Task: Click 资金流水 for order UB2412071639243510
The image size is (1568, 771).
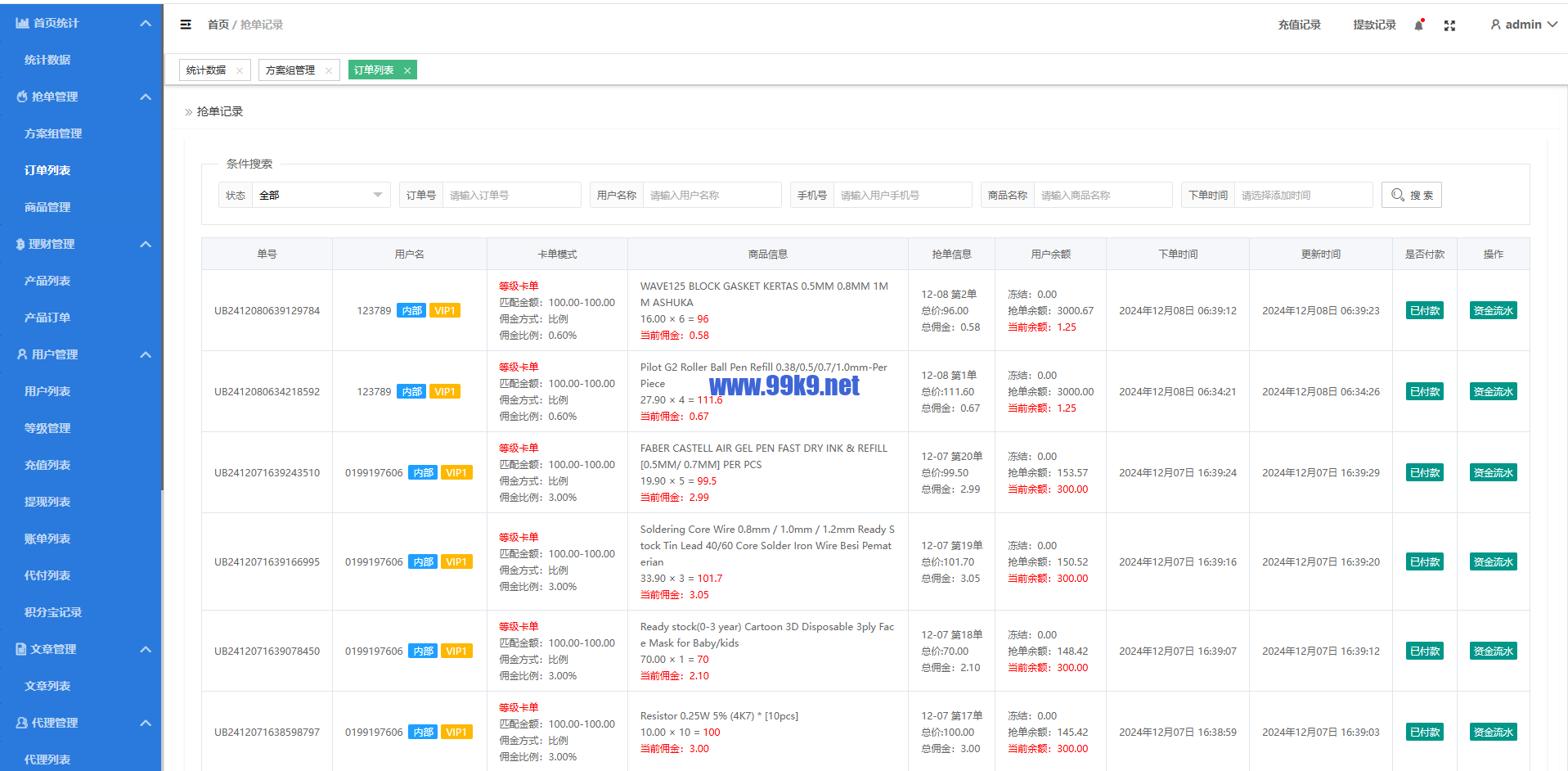Action: click(1494, 472)
